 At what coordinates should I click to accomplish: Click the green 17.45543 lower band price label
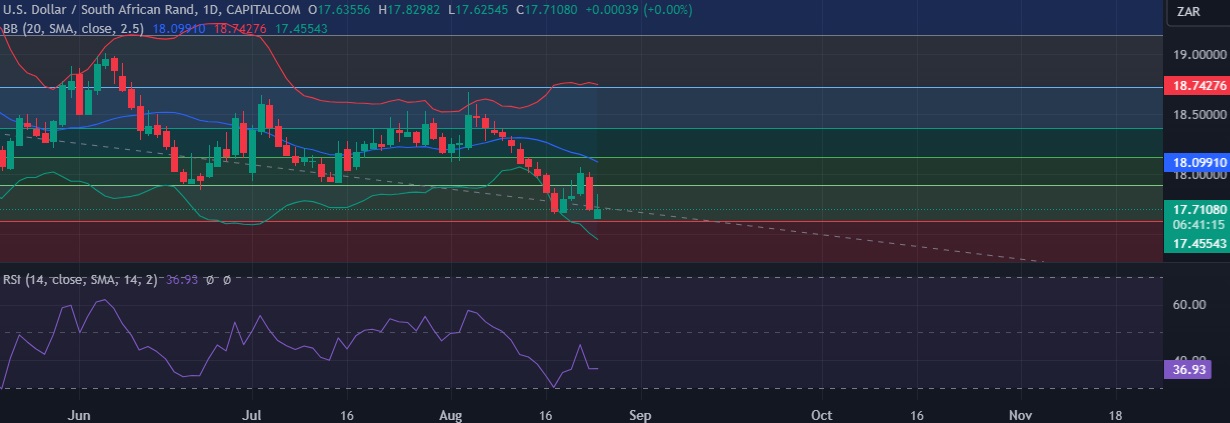point(1197,243)
